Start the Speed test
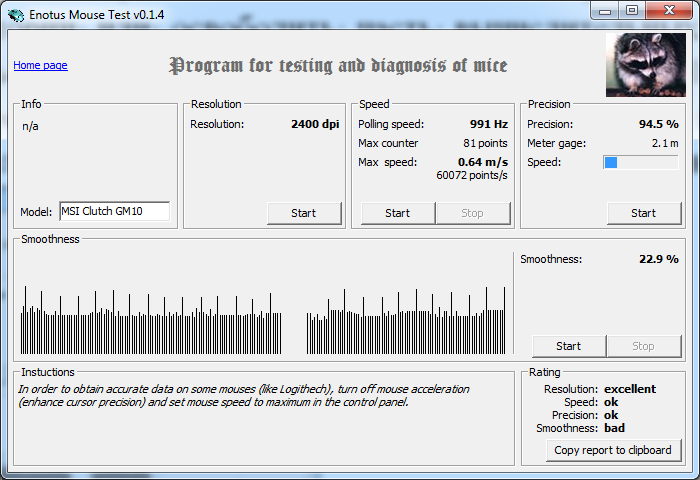The height and width of the screenshot is (480, 700). point(398,213)
